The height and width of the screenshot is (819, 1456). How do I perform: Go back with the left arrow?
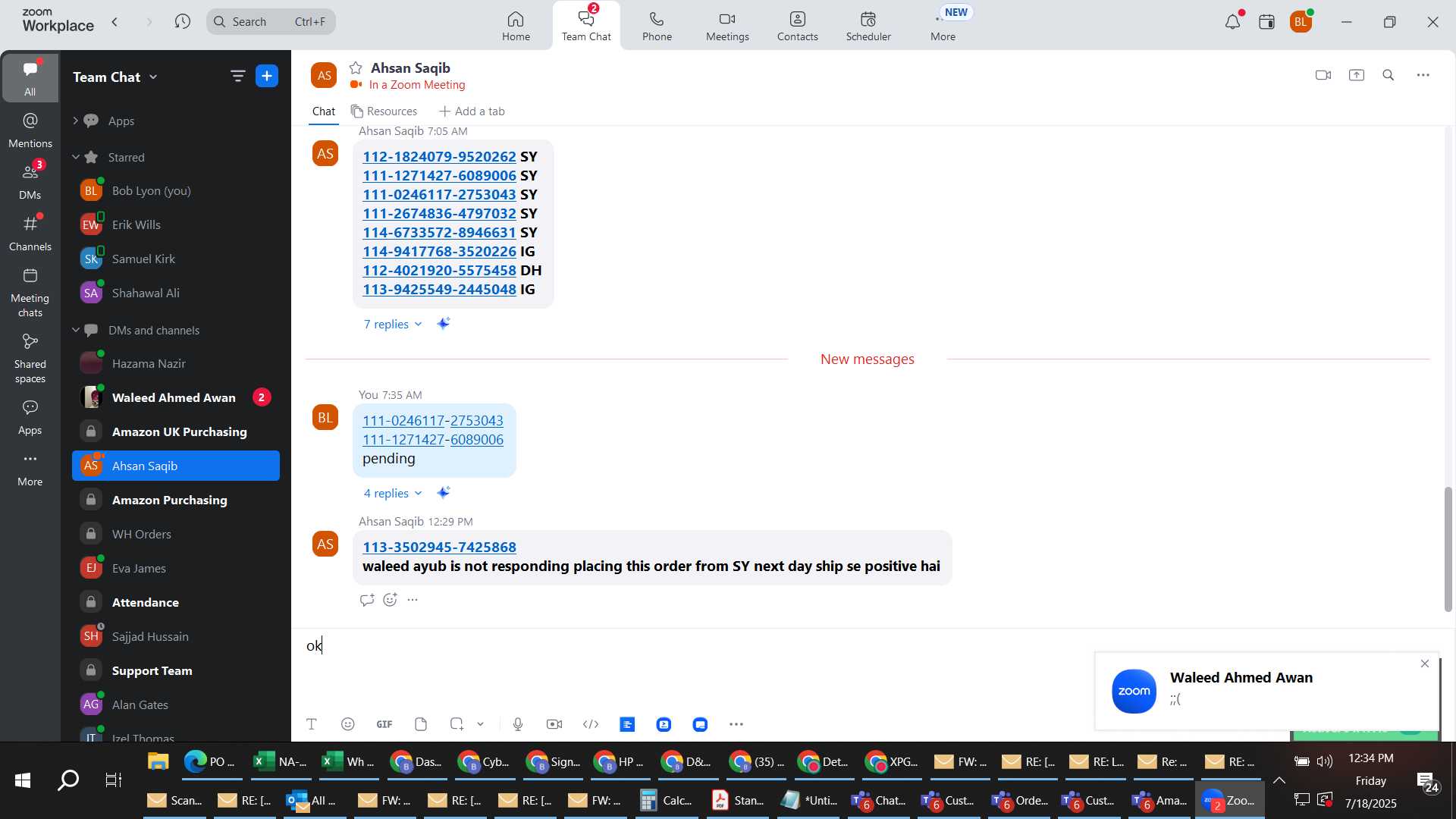click(x=115, y=22)
